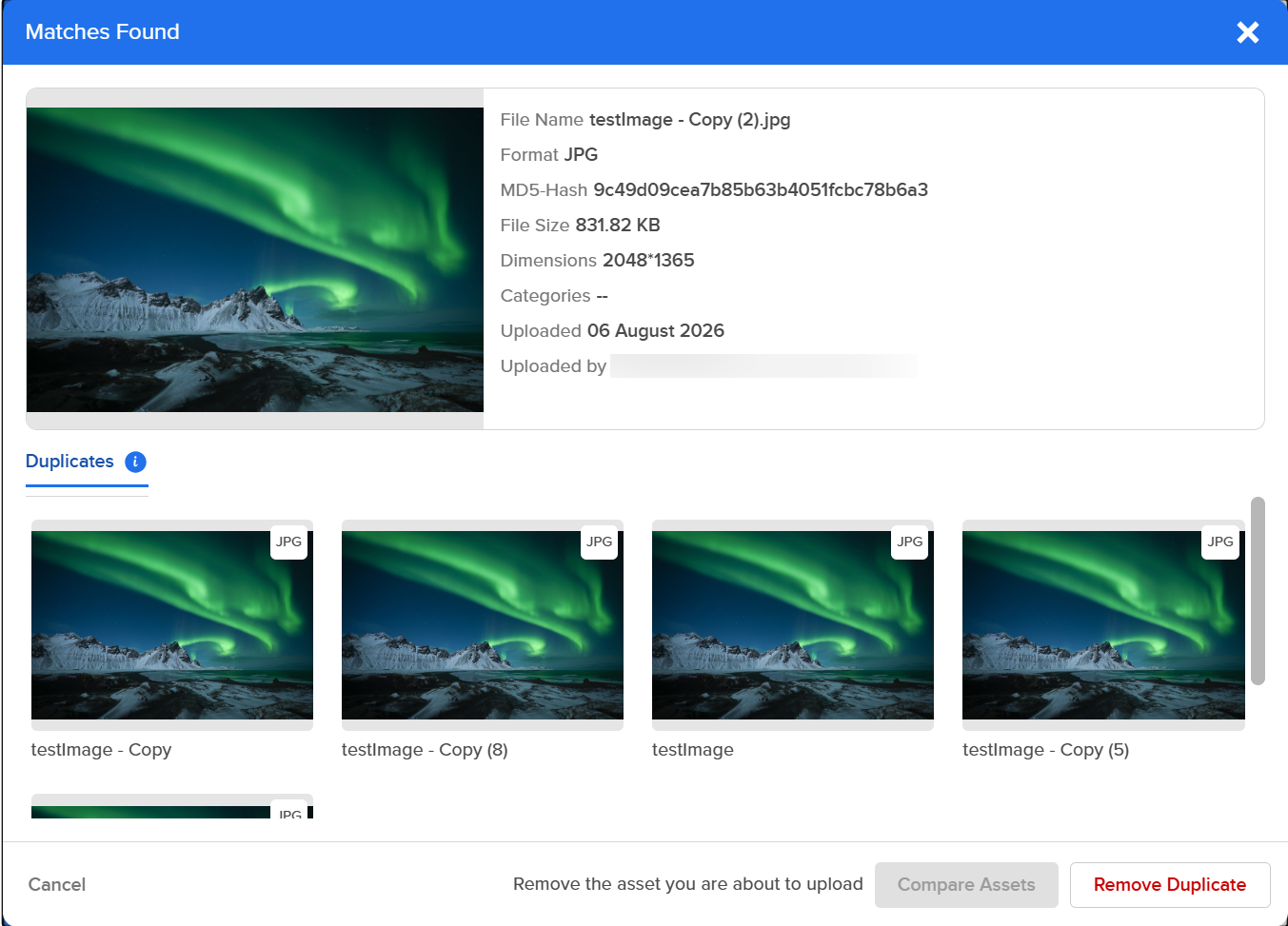
Task: Select the testImage - Copy (5) thumbnail
Action: point(1103,625)
